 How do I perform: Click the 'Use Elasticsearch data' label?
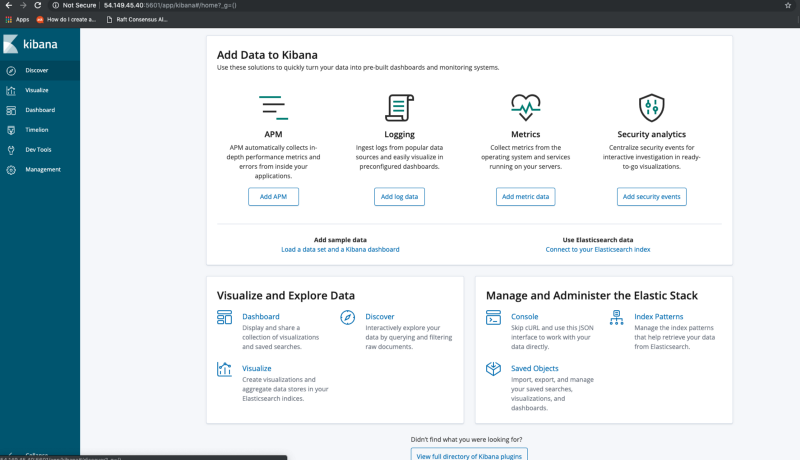coord(598,240)
